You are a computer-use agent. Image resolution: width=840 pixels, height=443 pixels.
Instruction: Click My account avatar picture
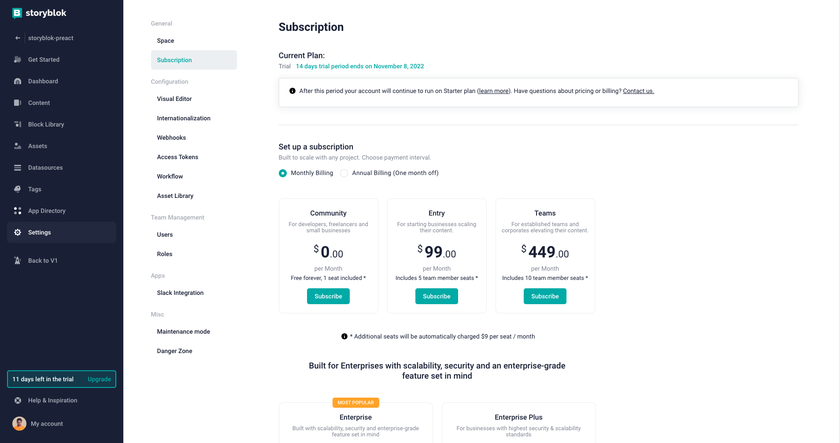pyautogui.click(x=19, y=424)
